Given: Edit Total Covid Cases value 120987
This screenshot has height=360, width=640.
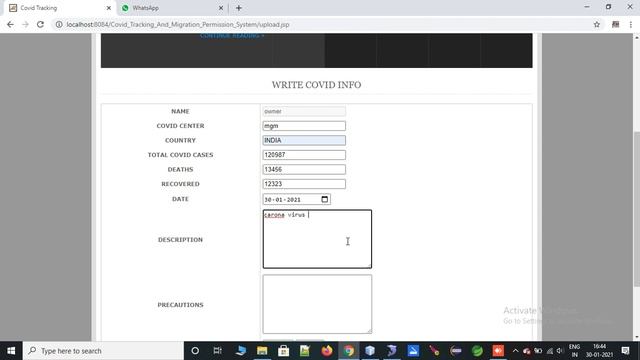Looking at the screenshot, I should tap(304, 155).
